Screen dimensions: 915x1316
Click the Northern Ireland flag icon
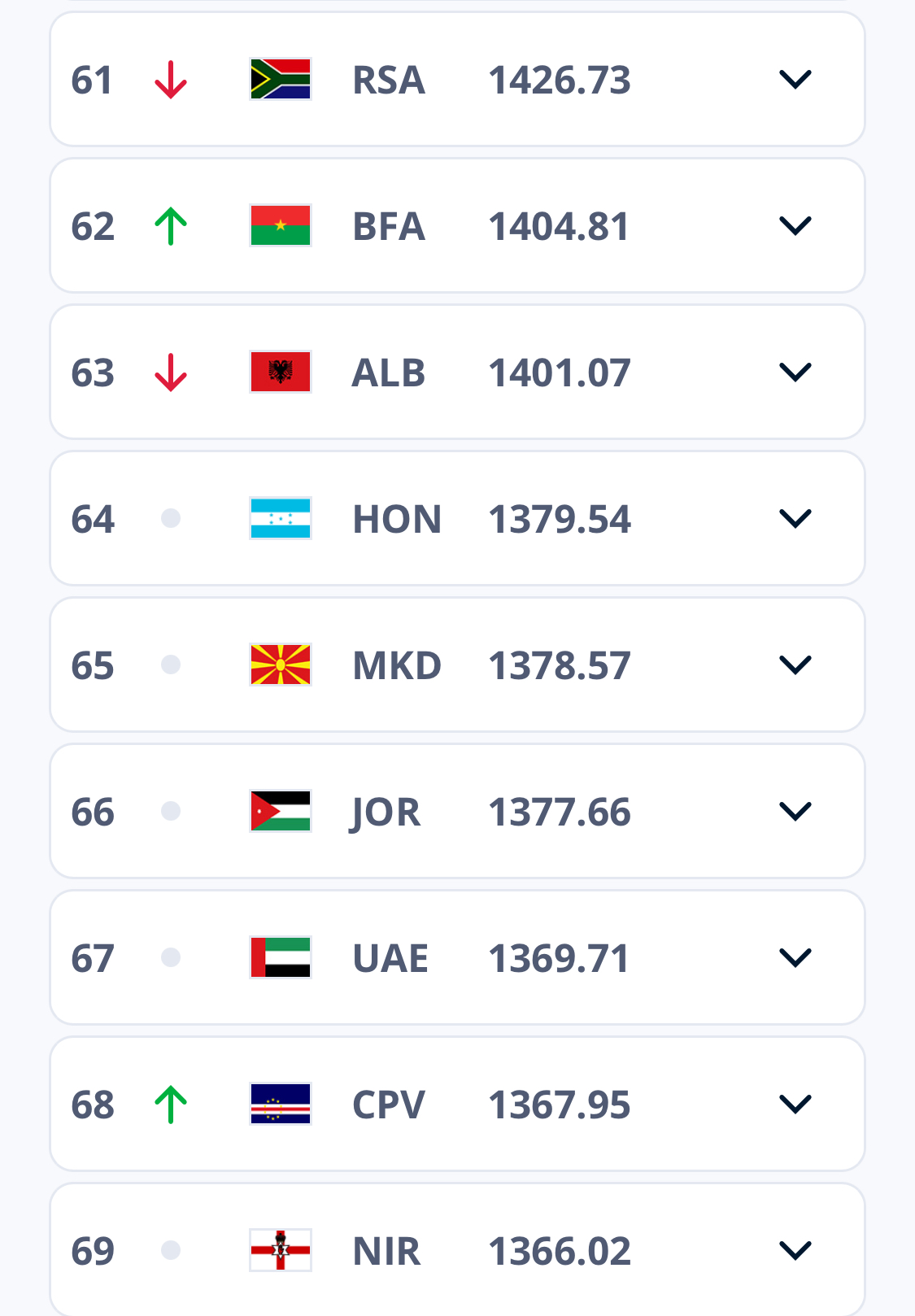click(281, 1250)
